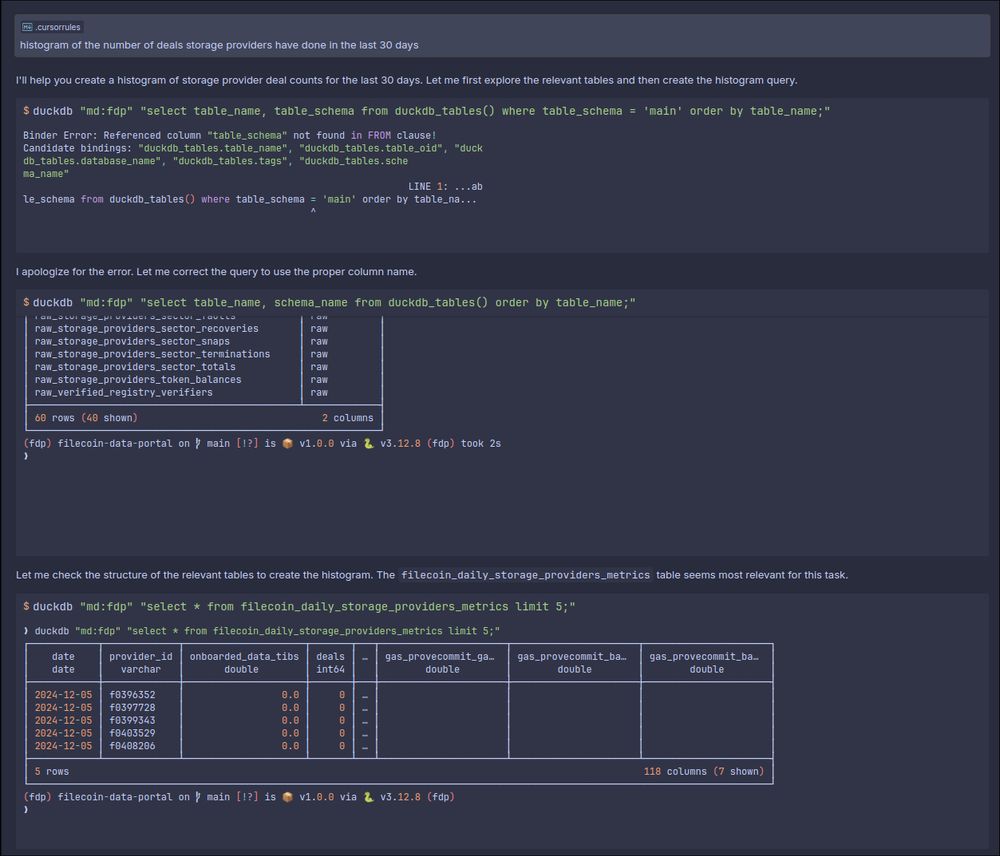Click the "date" column header
1000x856 pixels.
pos(63,663)
